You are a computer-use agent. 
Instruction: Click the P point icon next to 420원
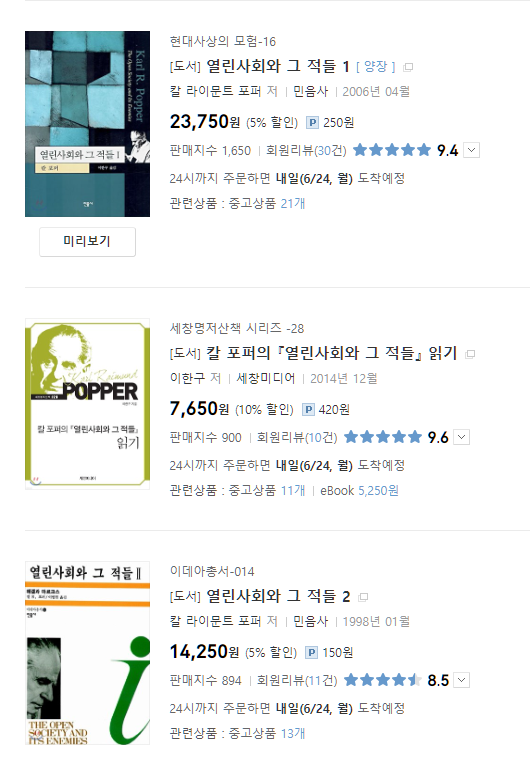308,410
